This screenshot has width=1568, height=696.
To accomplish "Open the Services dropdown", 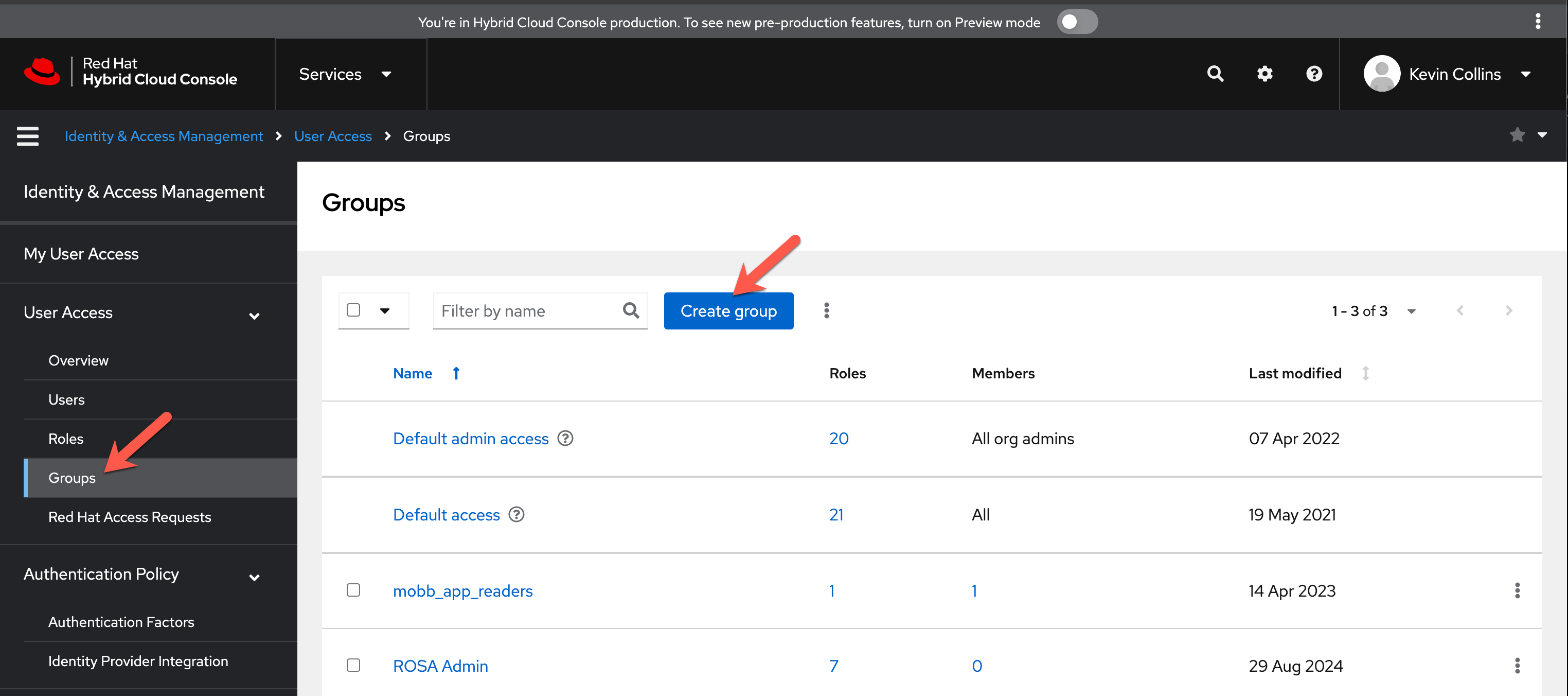I will [345, 74].
